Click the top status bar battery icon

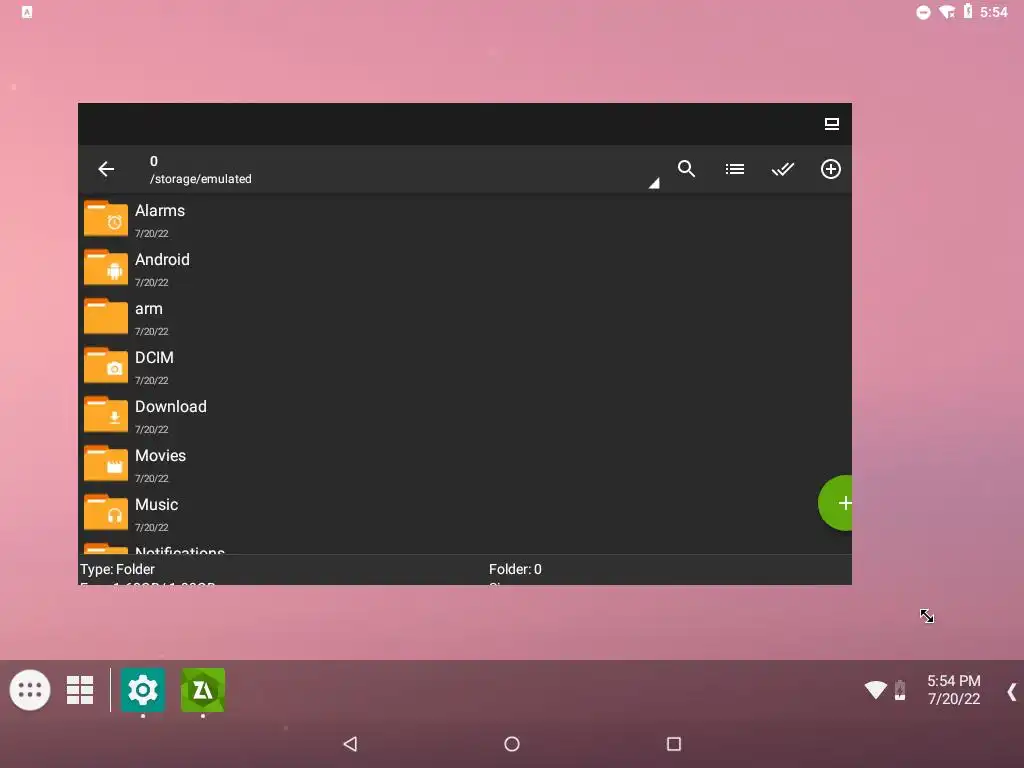tap(968, 11)
